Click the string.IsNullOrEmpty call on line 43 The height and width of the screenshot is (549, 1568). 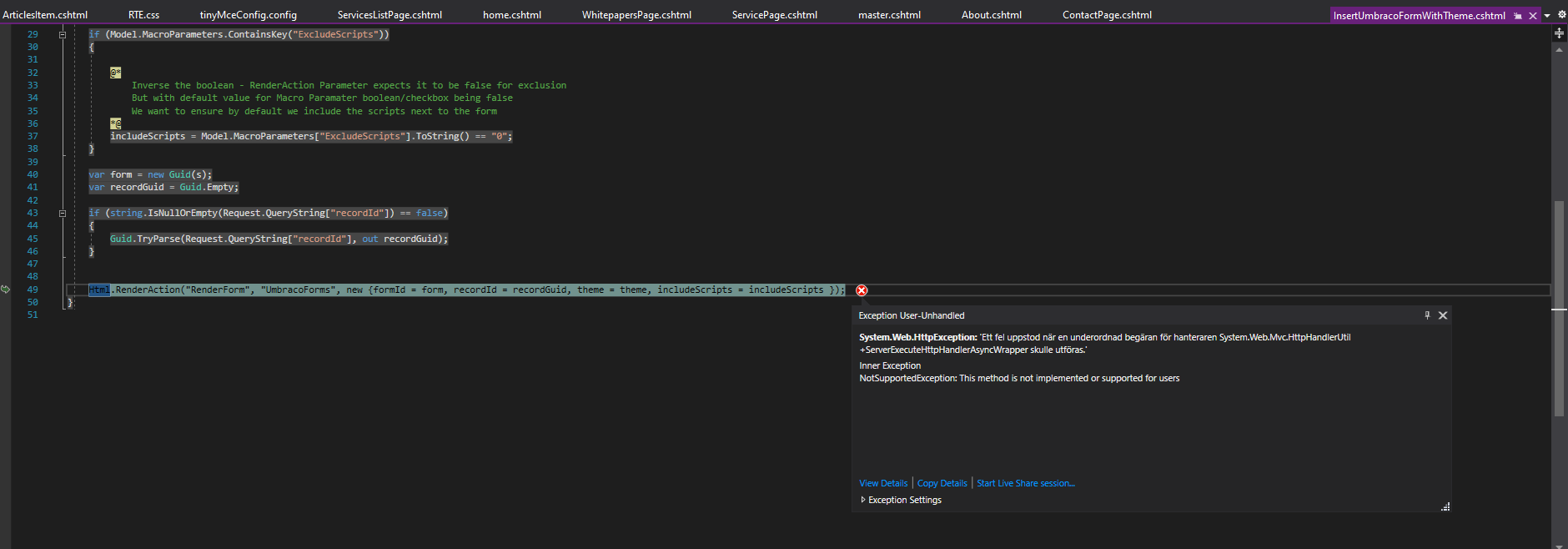pyautogui.click(x=252, y=213)
